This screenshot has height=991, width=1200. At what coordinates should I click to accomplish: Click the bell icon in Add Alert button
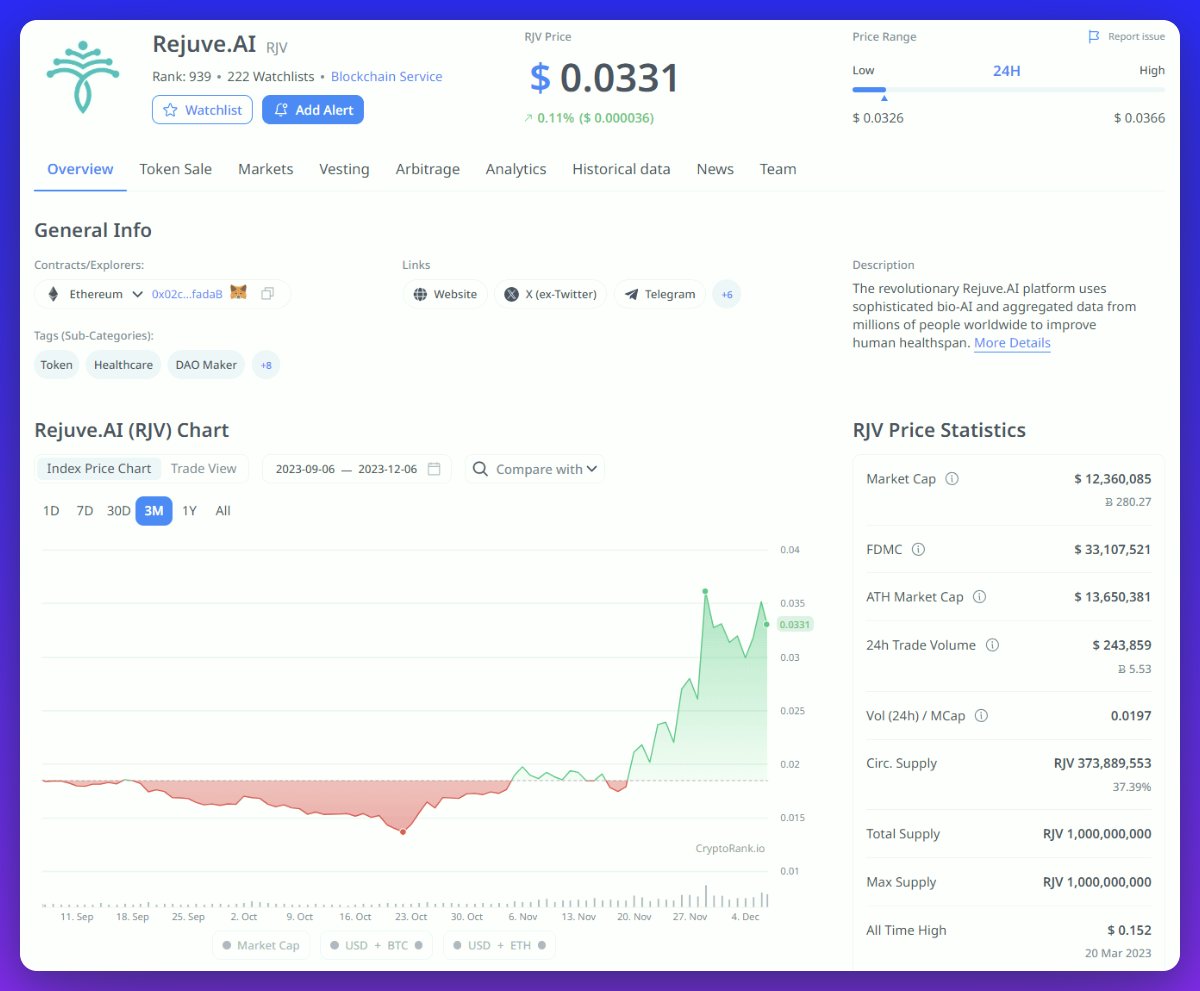pyautogui.click(x=281, y=110)
